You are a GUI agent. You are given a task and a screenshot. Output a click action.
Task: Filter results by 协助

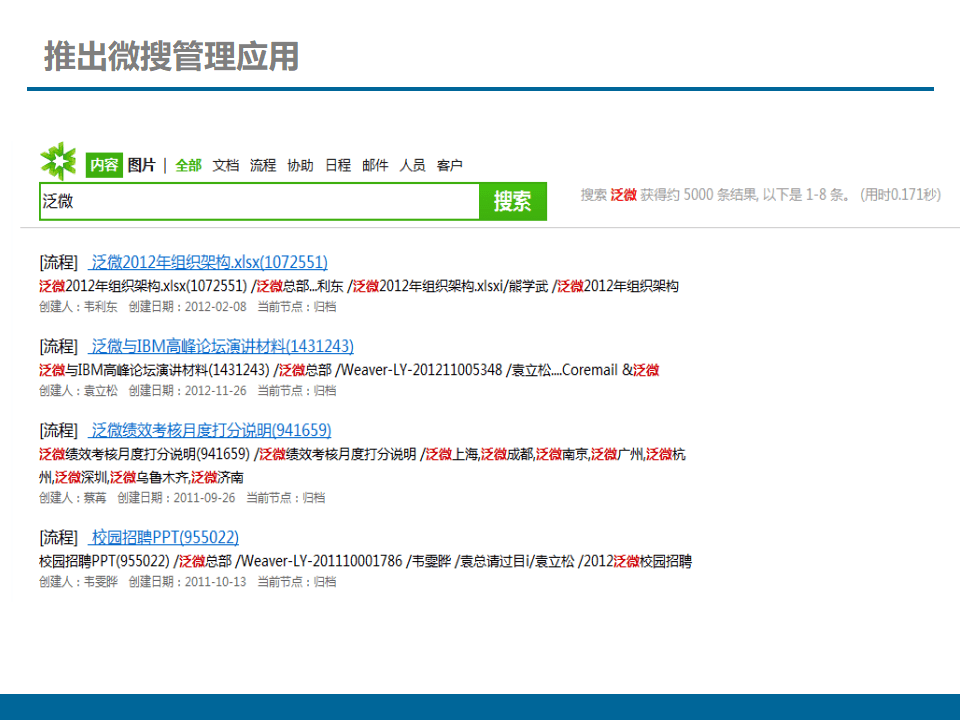(x=301, y=165)
